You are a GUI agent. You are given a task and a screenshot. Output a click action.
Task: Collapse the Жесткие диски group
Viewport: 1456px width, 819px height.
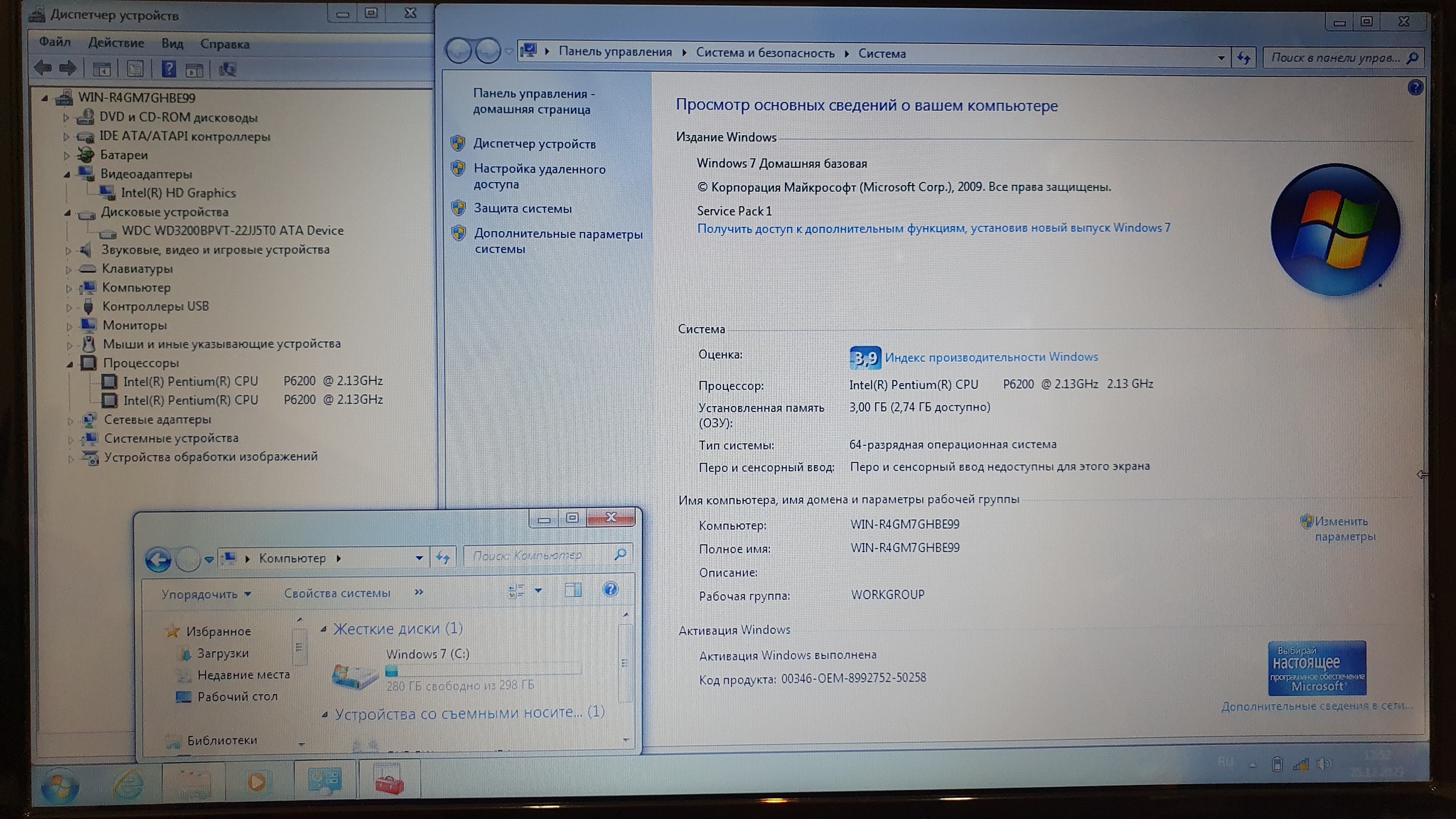click(x=323, y=628)
